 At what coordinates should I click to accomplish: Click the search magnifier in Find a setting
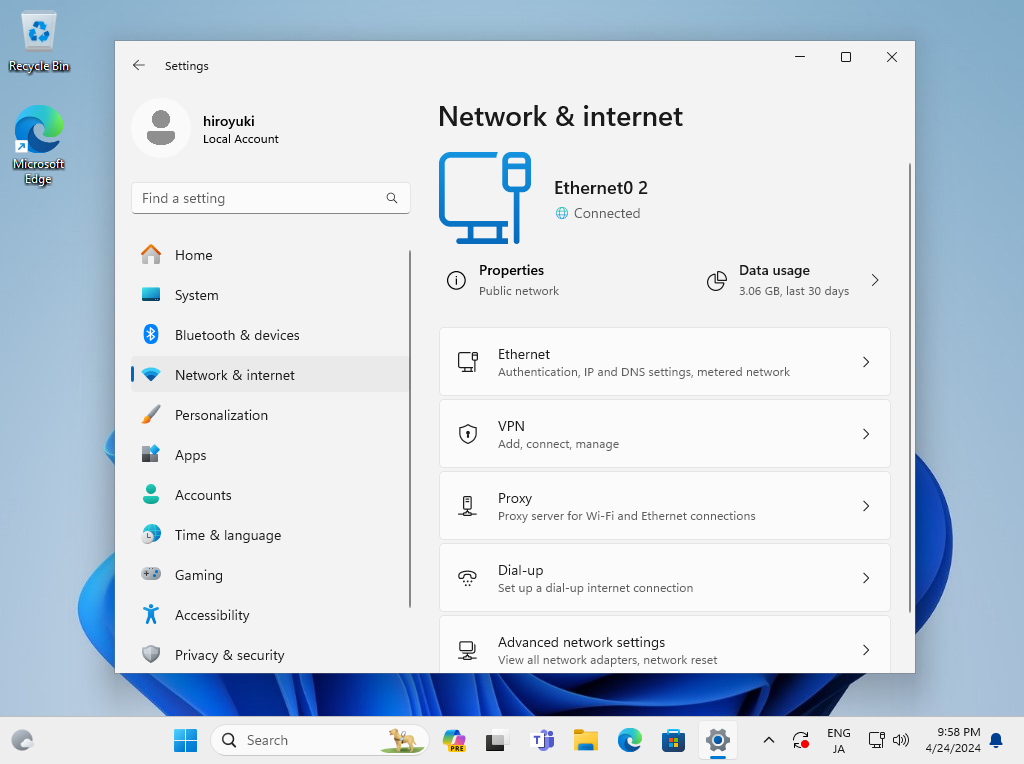(392, 198)
